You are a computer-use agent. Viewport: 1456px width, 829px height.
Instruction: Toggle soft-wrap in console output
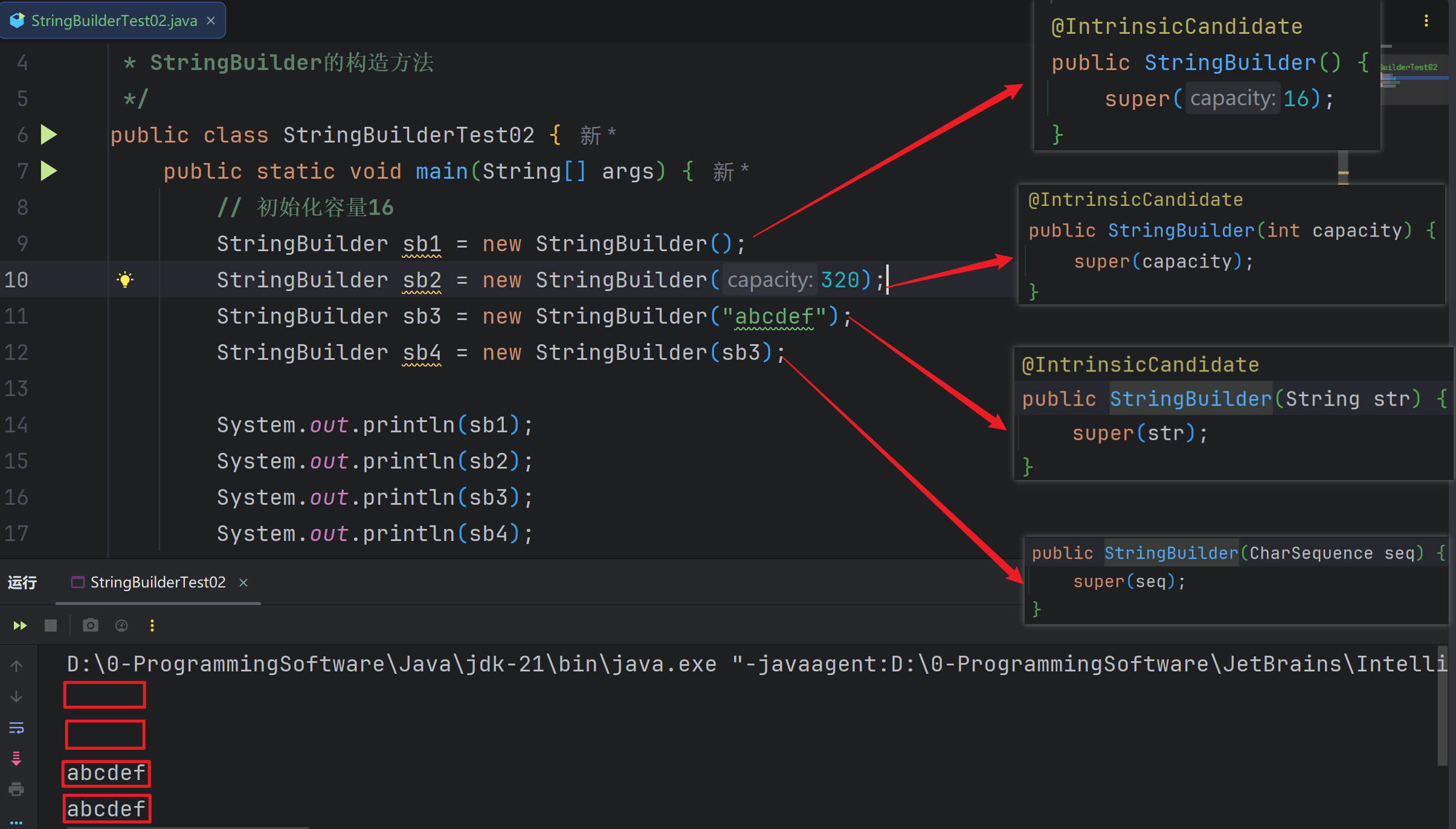pyautogui.click(x=16, y=728)
